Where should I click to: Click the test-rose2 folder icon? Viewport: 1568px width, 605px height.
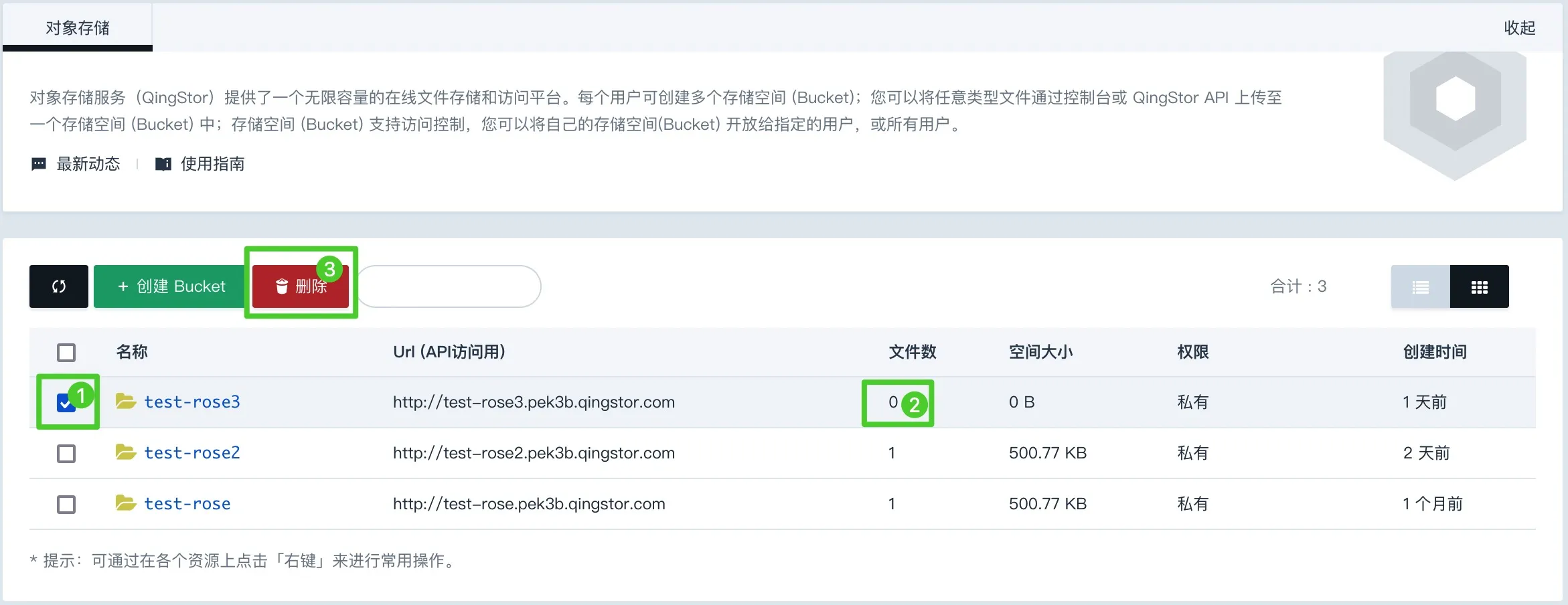[x=125, y=452]
